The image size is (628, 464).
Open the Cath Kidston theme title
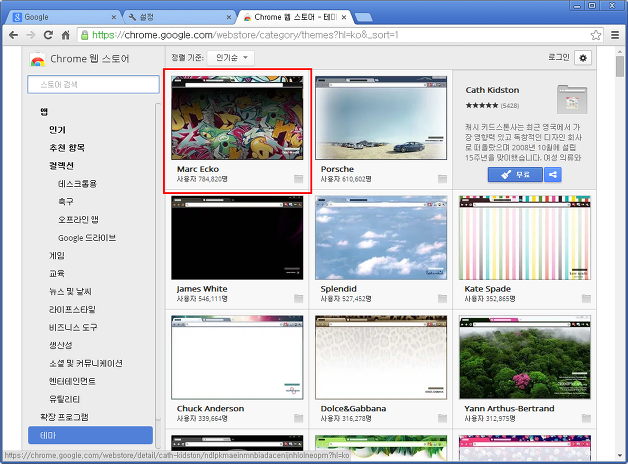(x=492, y=90)
